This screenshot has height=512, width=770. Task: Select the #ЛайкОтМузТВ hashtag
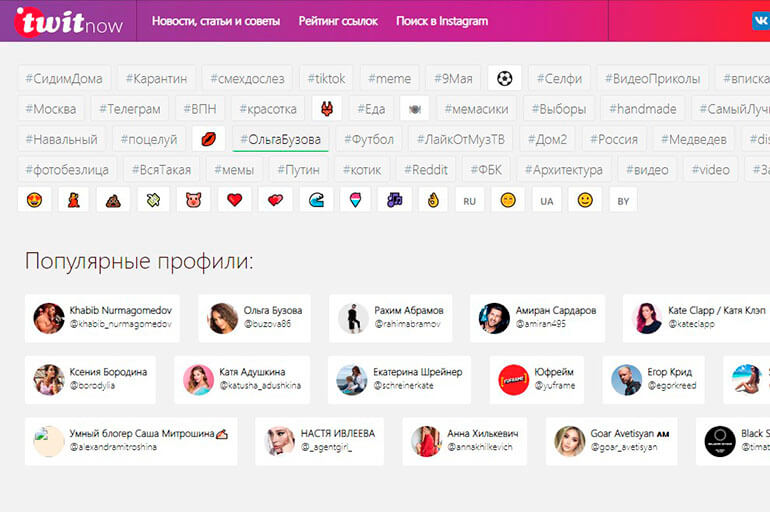click(x=461, y=139)
